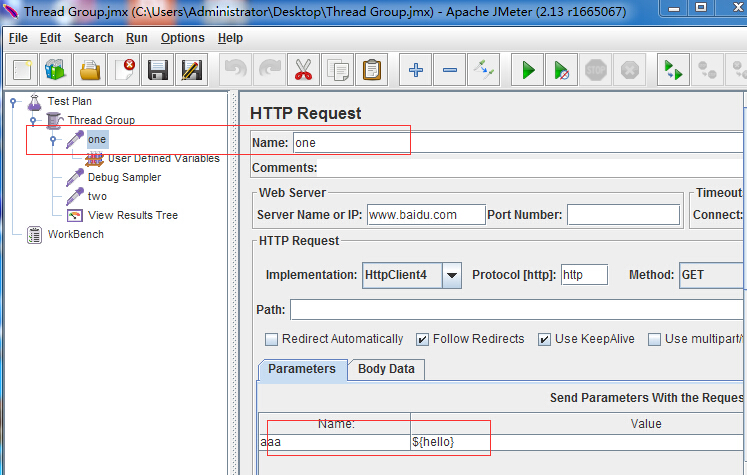Click the Thread Group spool icon
Viewport: 747px width, 475px height.
pyautogui.click(x=55, y=121)
